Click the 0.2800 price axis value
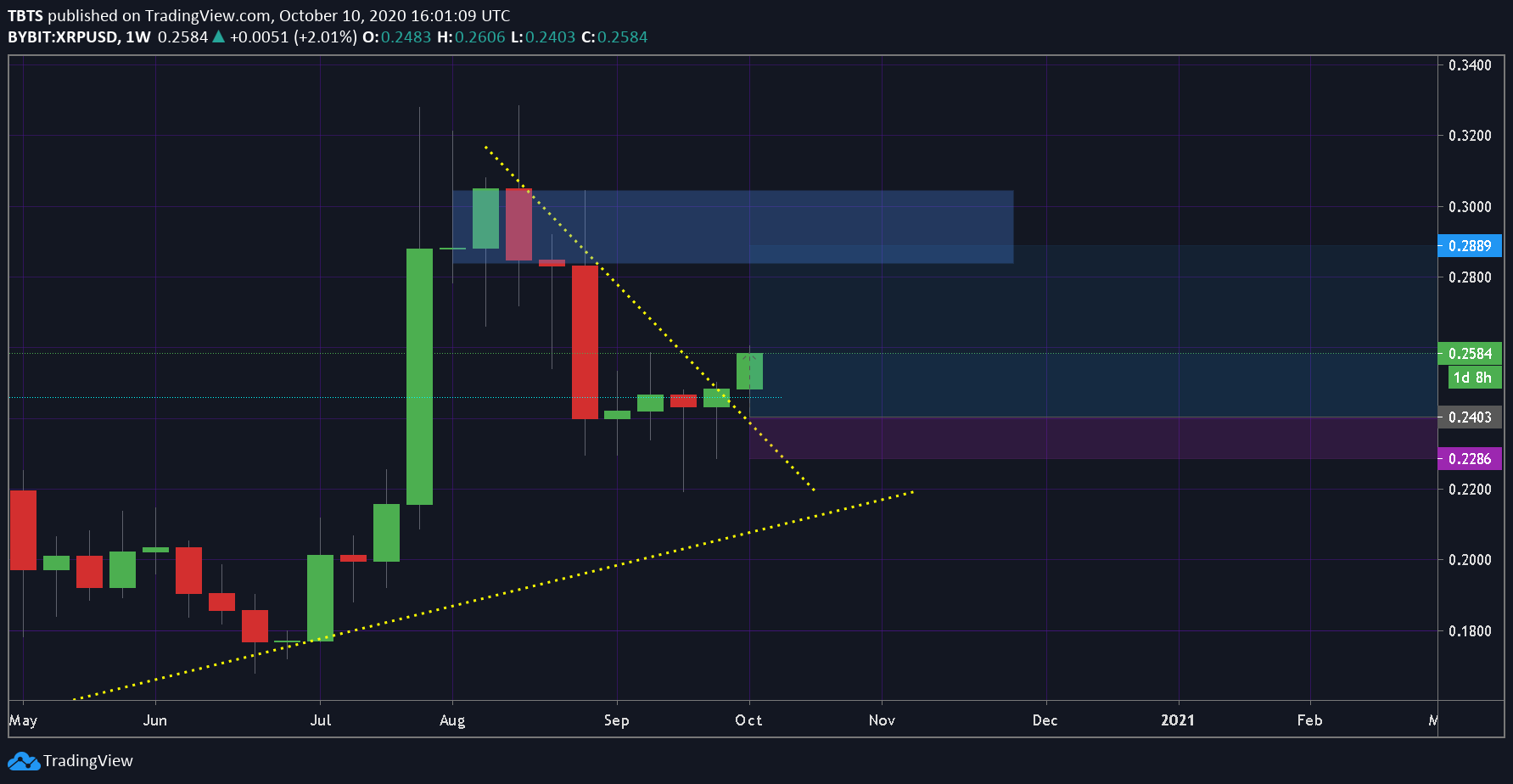The width and height of the screenshot is (1513, 784). click(1470, 277)
